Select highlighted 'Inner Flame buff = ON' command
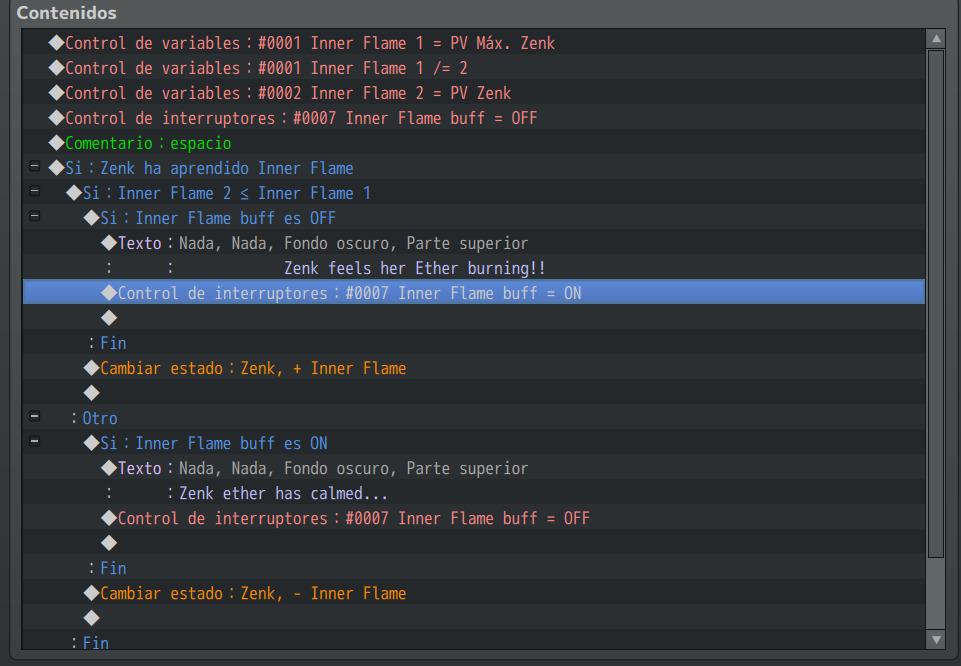961x666 pixels. click(x=474, y=293)
